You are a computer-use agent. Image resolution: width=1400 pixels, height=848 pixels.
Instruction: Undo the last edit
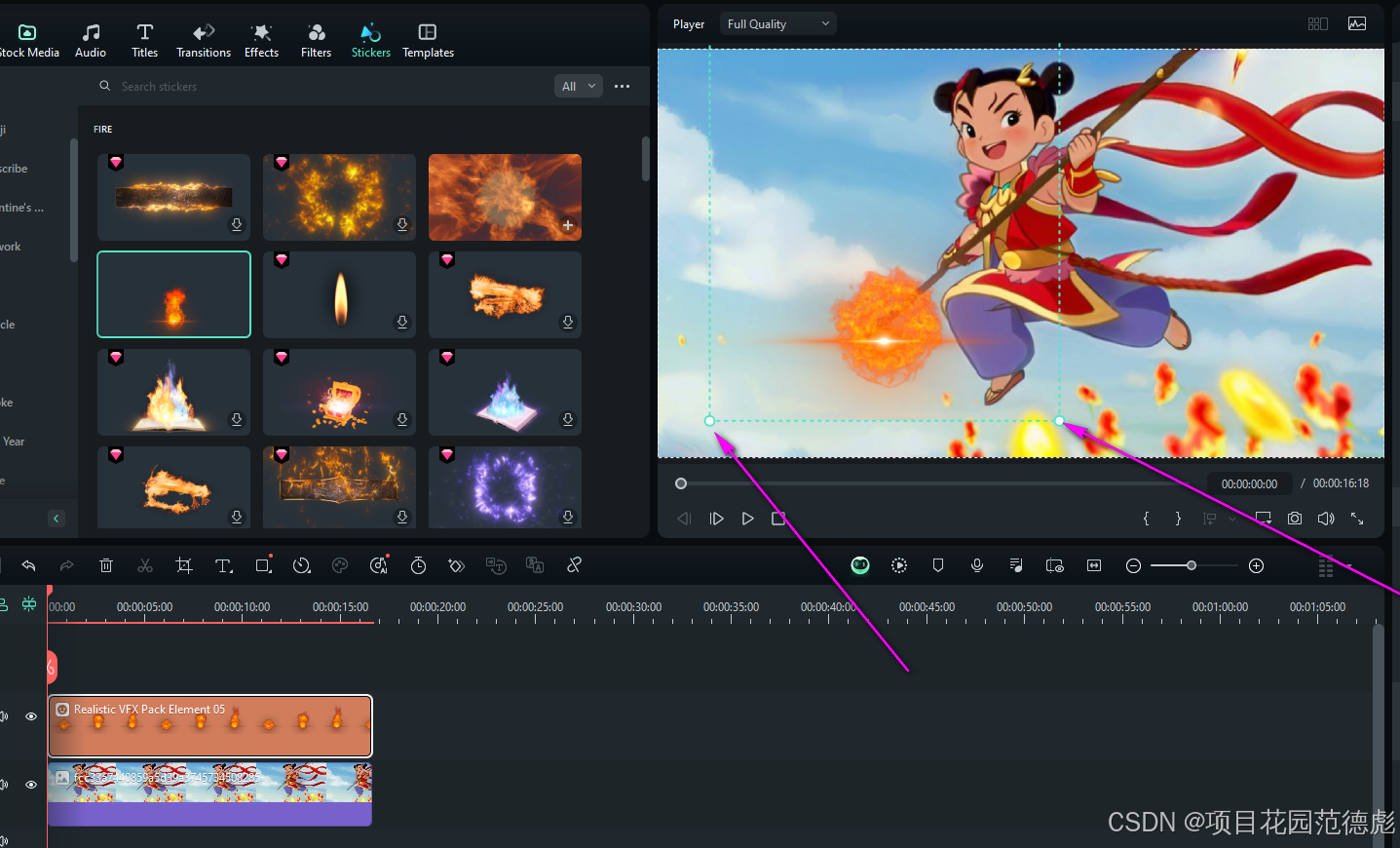tap(29, 565)
